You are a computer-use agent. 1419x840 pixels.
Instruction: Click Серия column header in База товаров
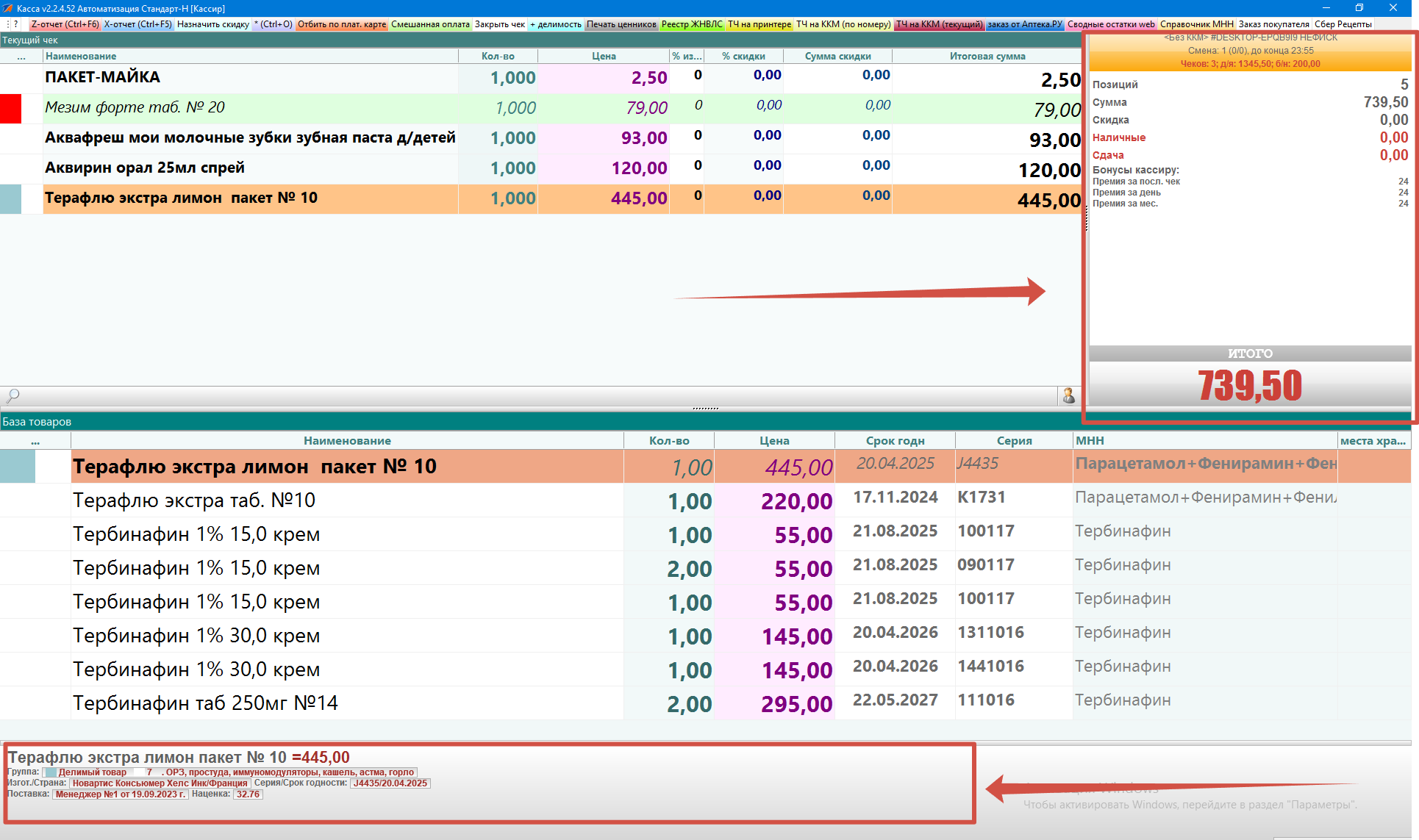click(x=1014, y=441)
